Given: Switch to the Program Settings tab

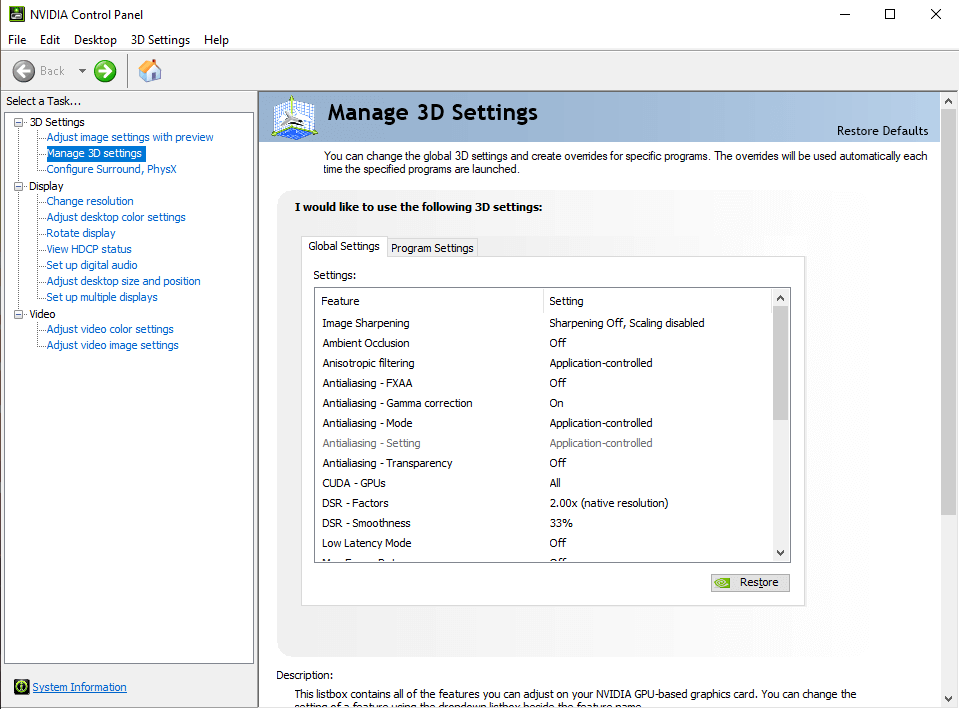Looking at the screenshot, I should 432,247.
